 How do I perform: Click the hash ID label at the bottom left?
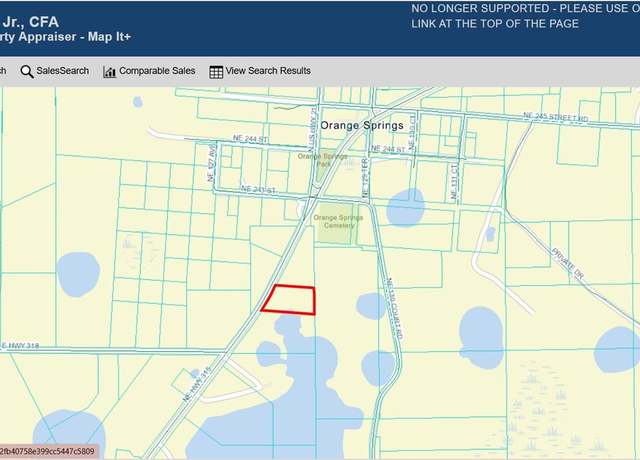tap(48, 451)
